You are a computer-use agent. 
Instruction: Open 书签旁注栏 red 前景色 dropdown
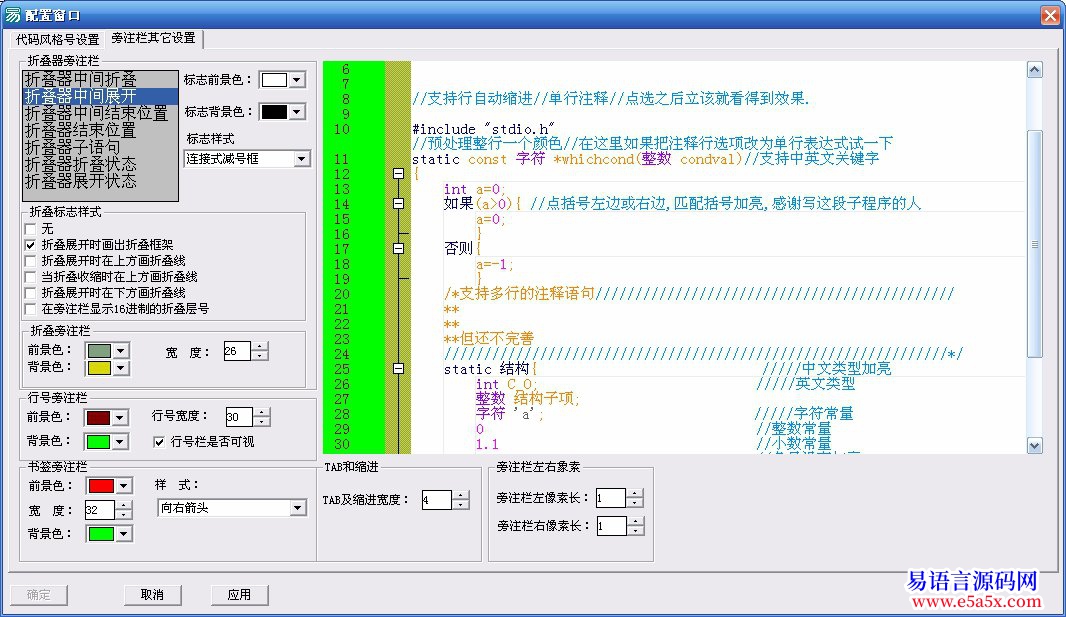coord(123,486)
